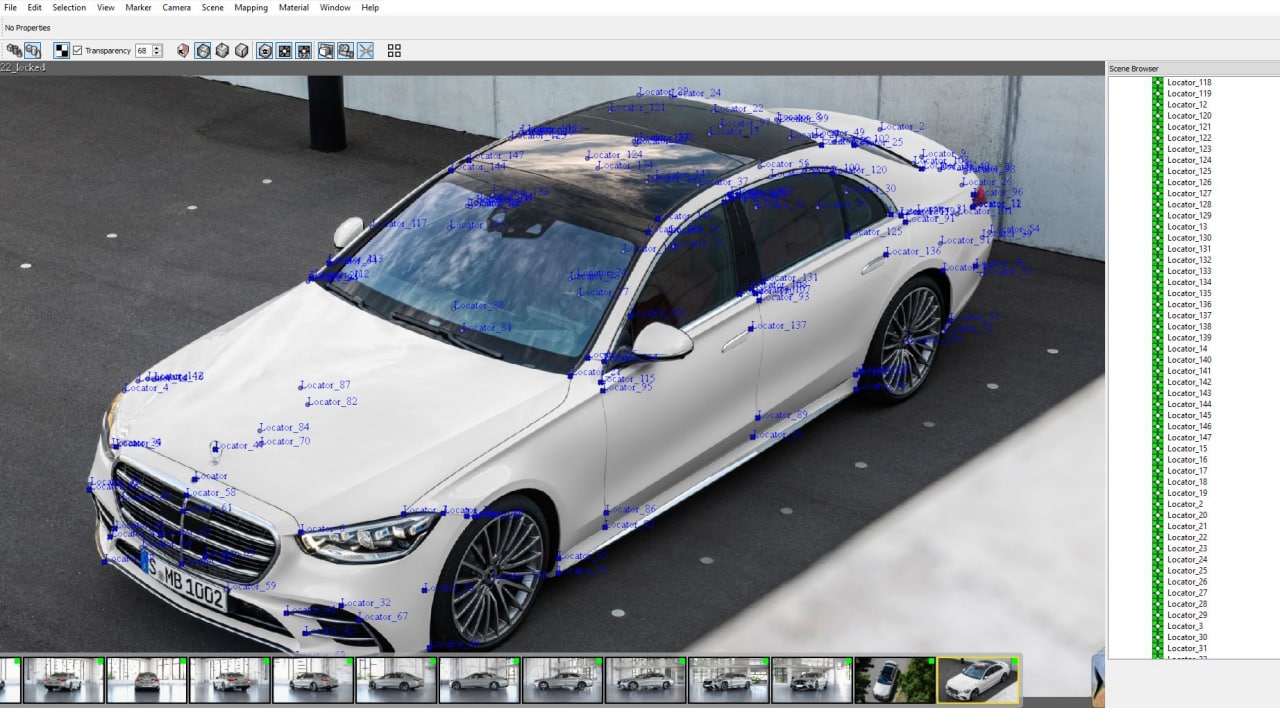
Task: Click the green icon beside Locator_20
Action: tap(1157, 515)
